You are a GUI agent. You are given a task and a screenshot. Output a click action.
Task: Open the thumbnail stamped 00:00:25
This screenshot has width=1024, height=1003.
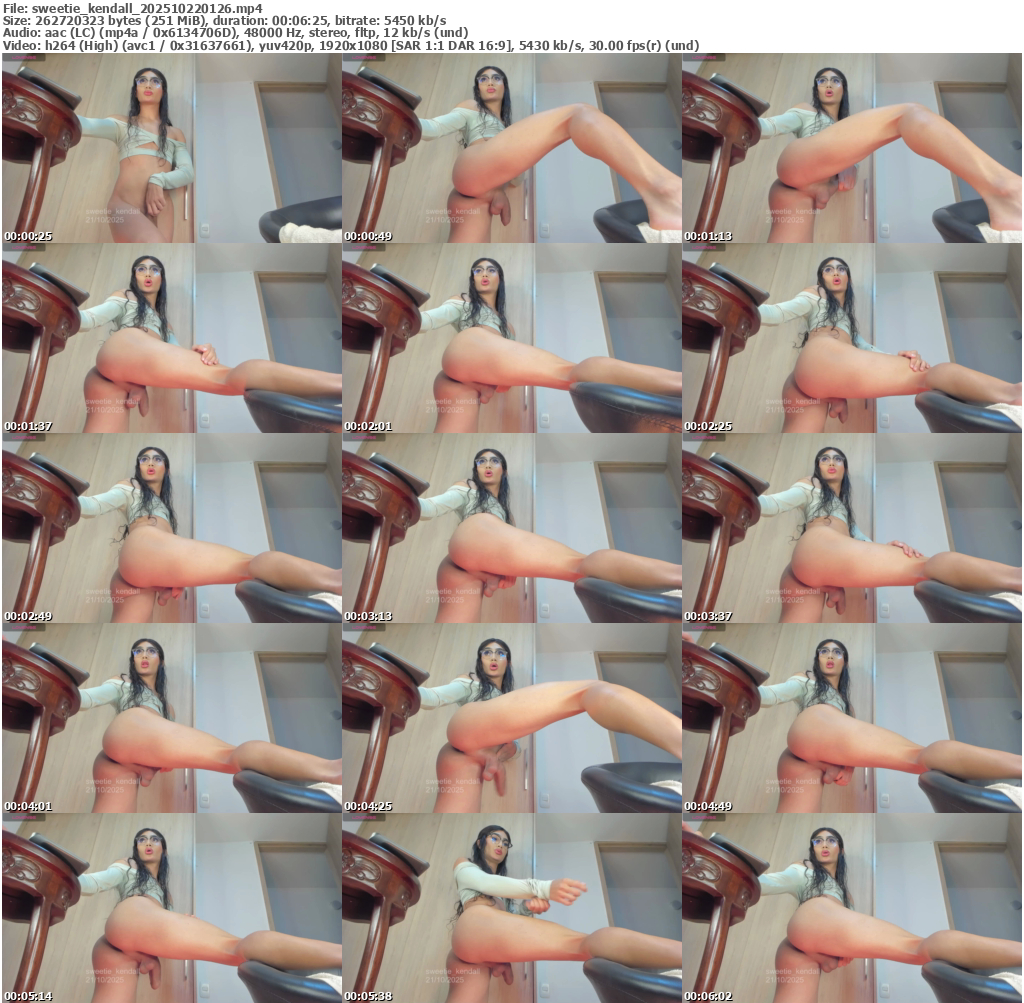(171, 148)
